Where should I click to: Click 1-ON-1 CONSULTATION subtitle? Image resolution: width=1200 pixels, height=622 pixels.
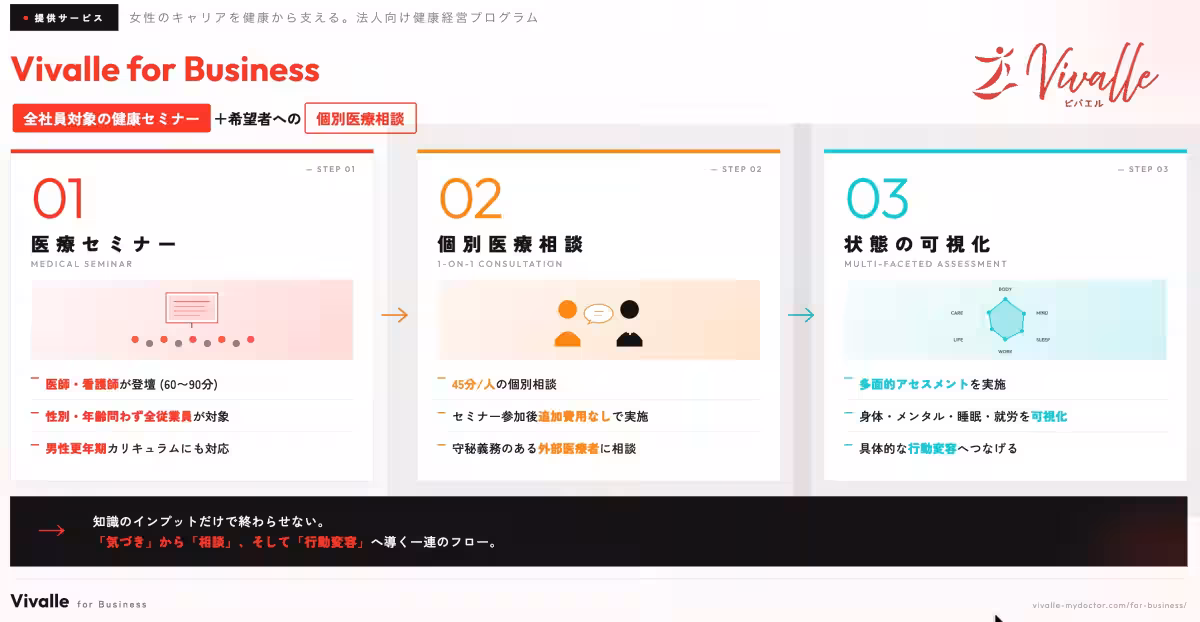[x=500, y=265]
